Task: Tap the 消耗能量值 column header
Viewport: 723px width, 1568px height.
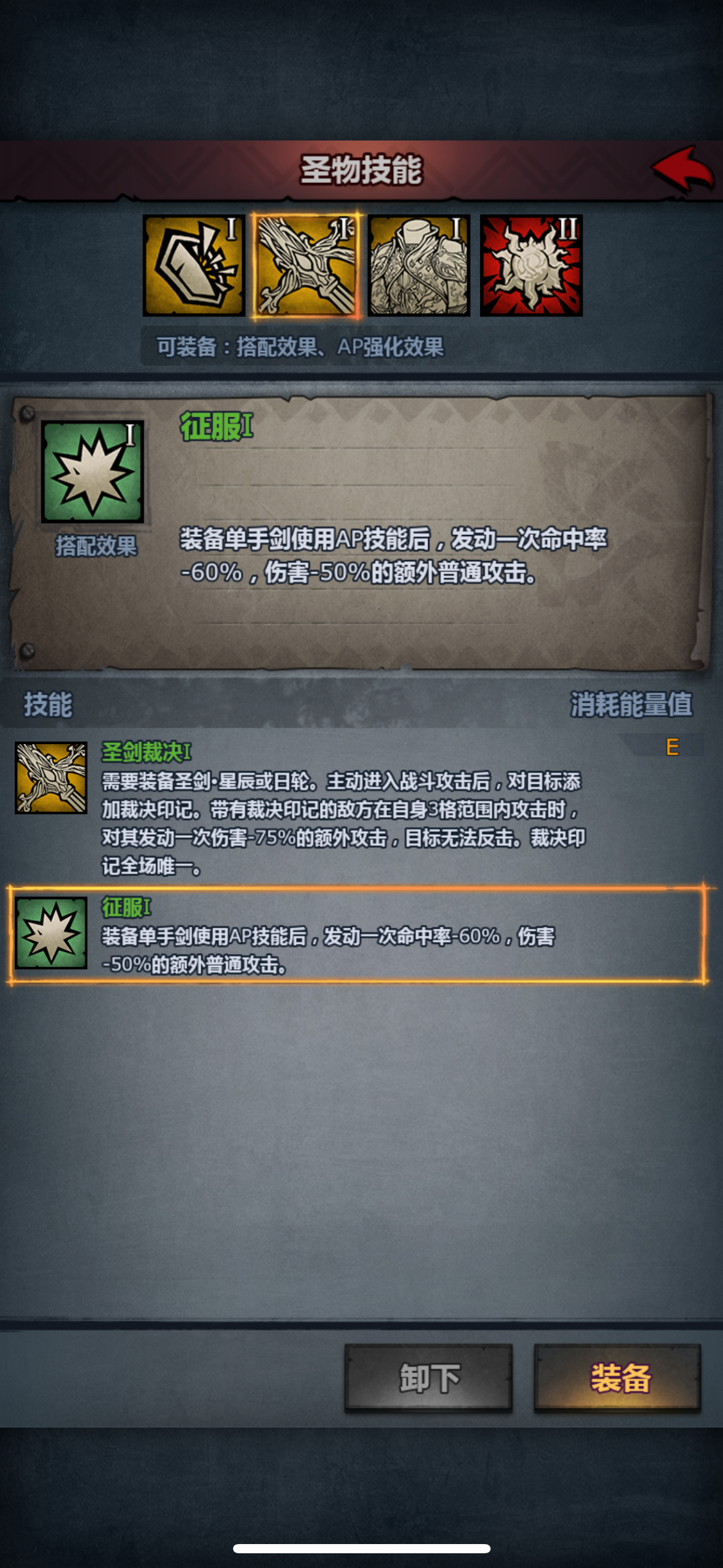Action: click(x=632, y=704)
